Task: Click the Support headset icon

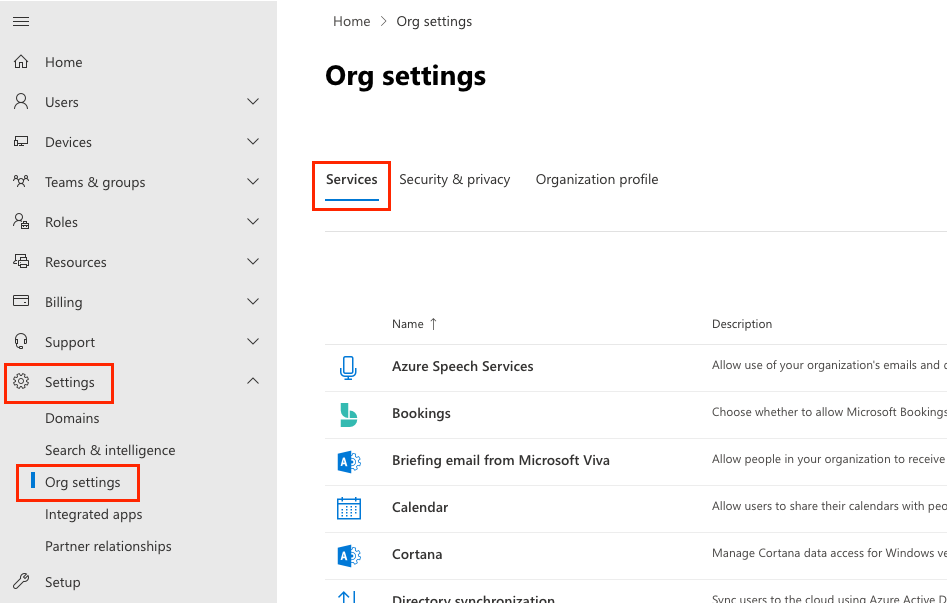Action: (x=21, y=341)
